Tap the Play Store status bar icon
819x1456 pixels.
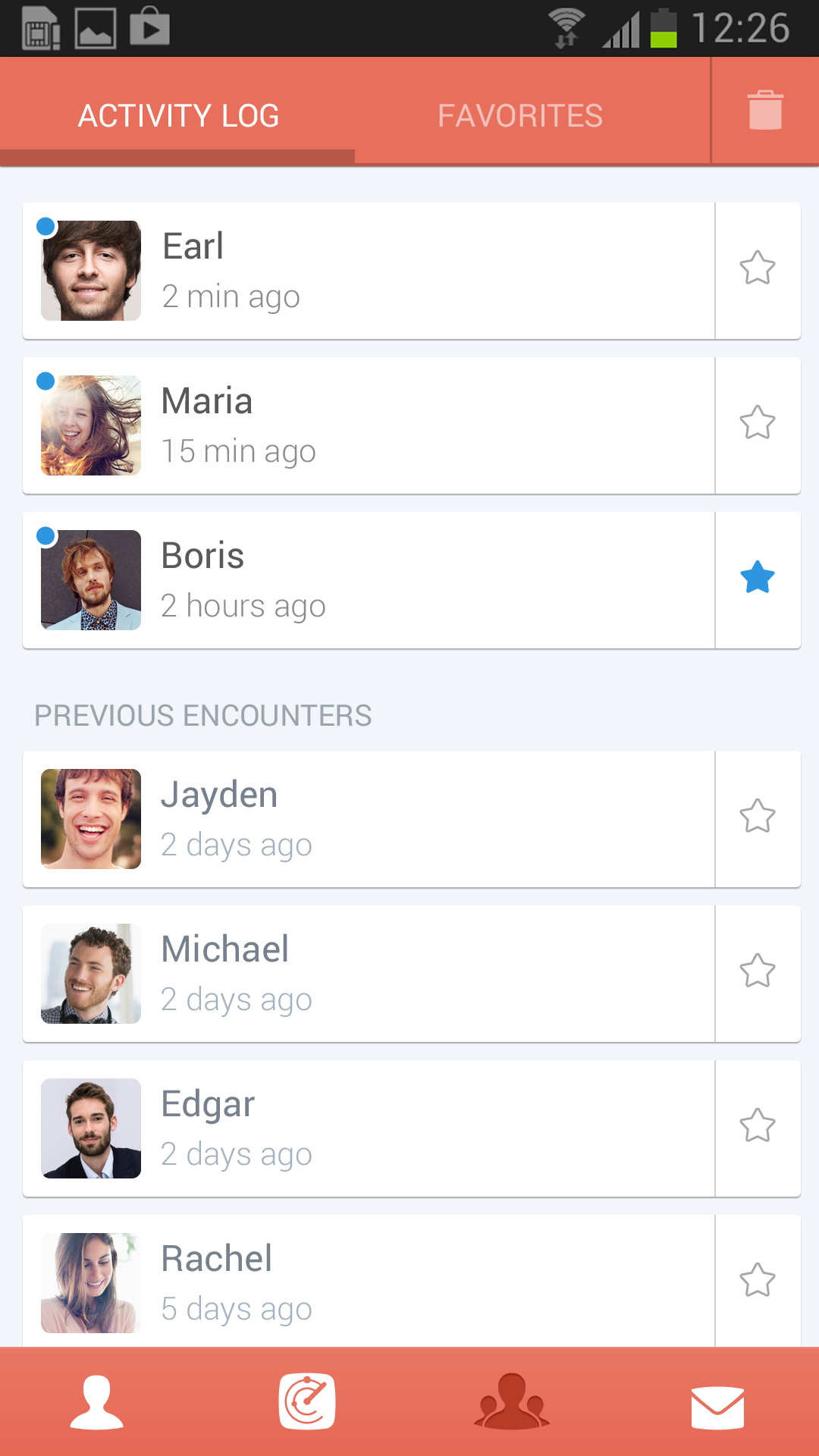[x=149, y=27]
